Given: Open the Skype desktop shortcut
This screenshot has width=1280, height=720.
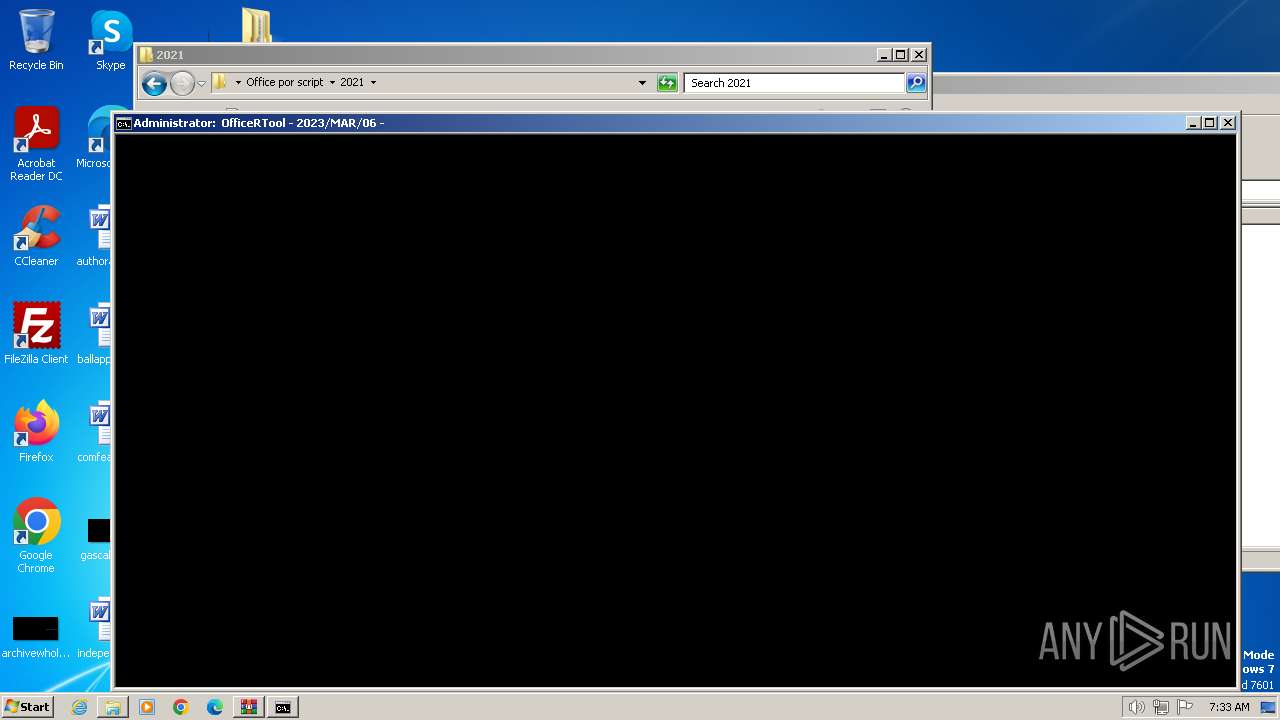Looking at the screenshot, I should pyautogui.click(x=111, y=40).
